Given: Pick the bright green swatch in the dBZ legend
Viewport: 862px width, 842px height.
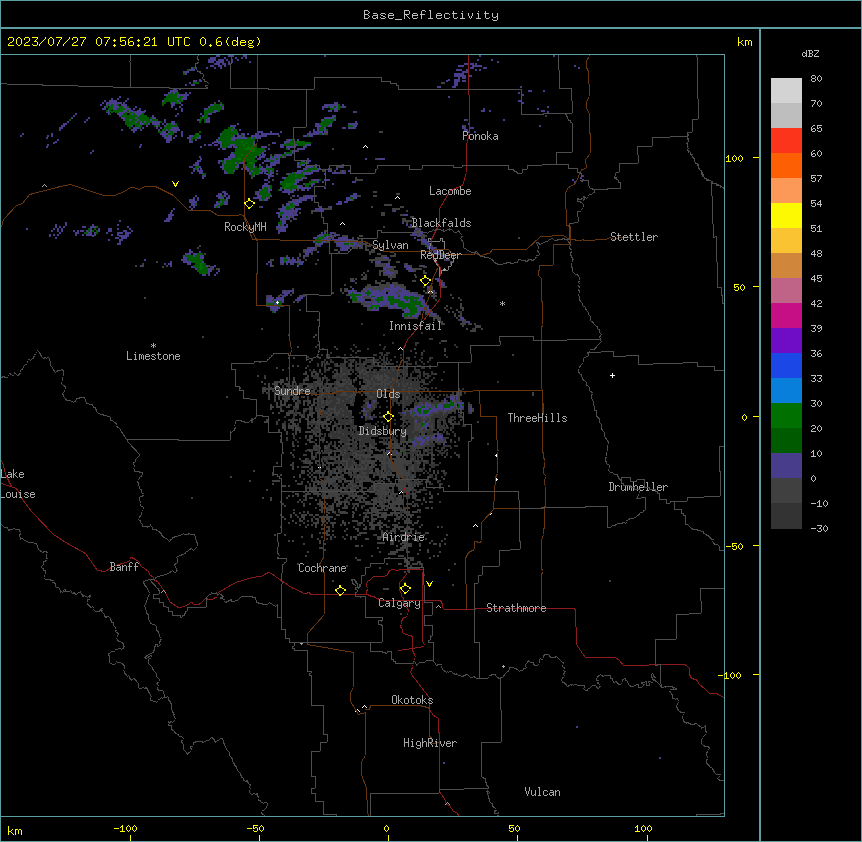Looking at the screenshot, I should tap(786, 416).
